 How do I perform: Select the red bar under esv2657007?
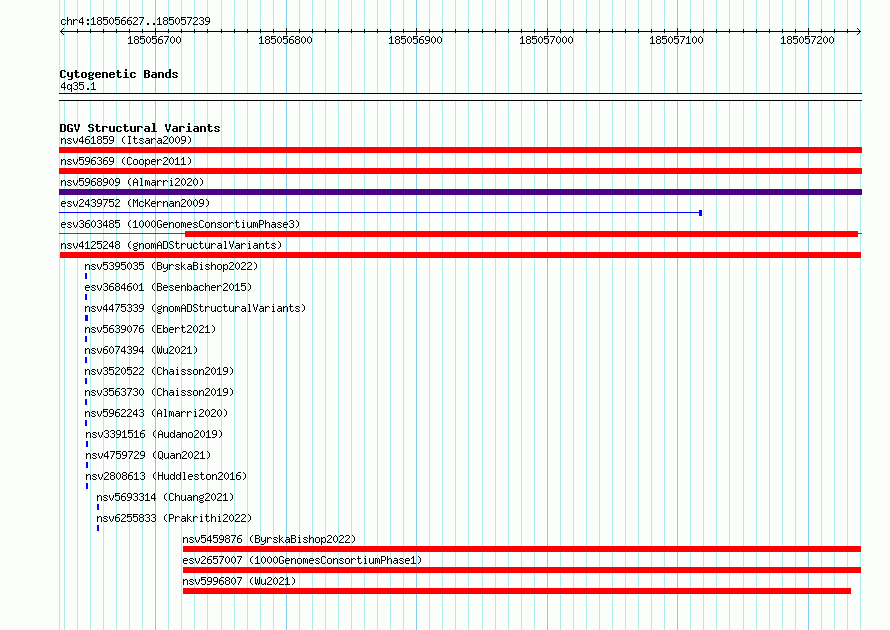[522, 570]
